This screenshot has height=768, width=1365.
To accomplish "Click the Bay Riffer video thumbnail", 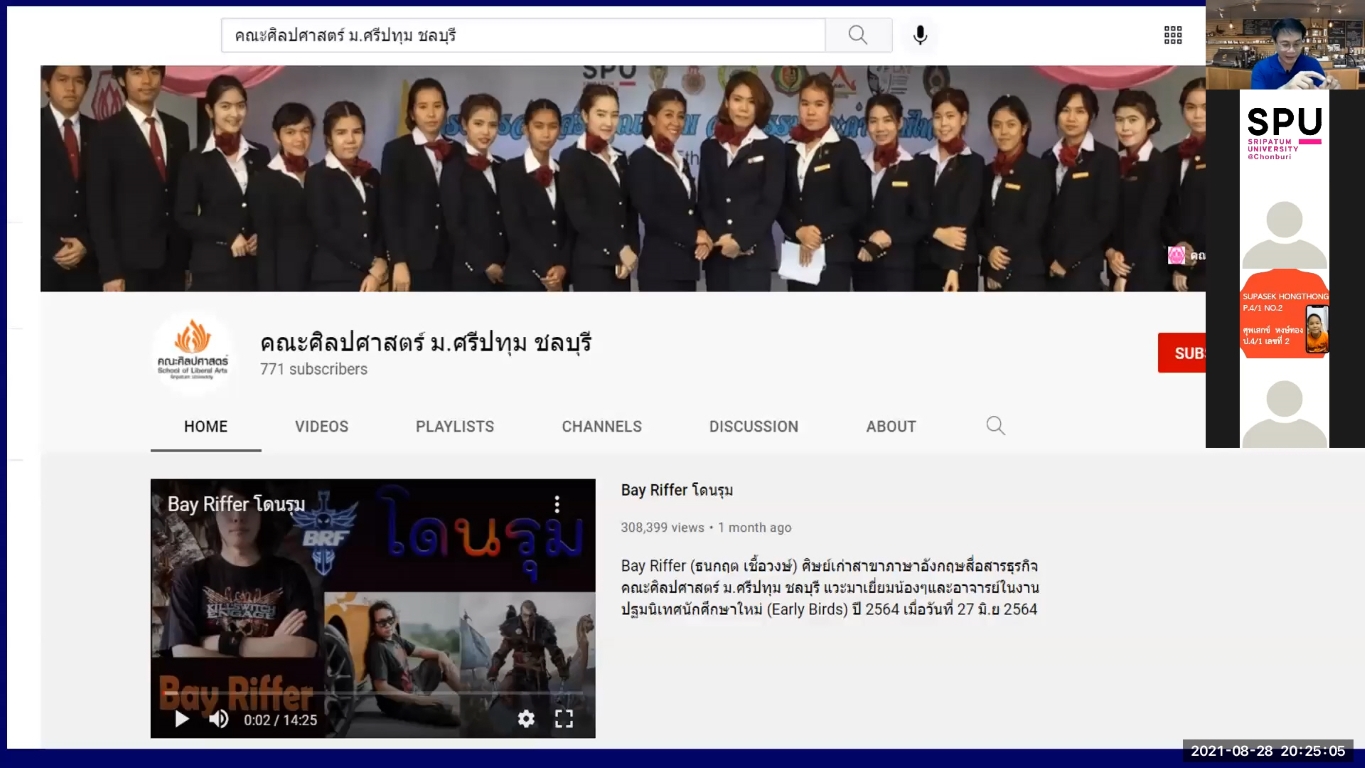I will click(x=373, y=608).
